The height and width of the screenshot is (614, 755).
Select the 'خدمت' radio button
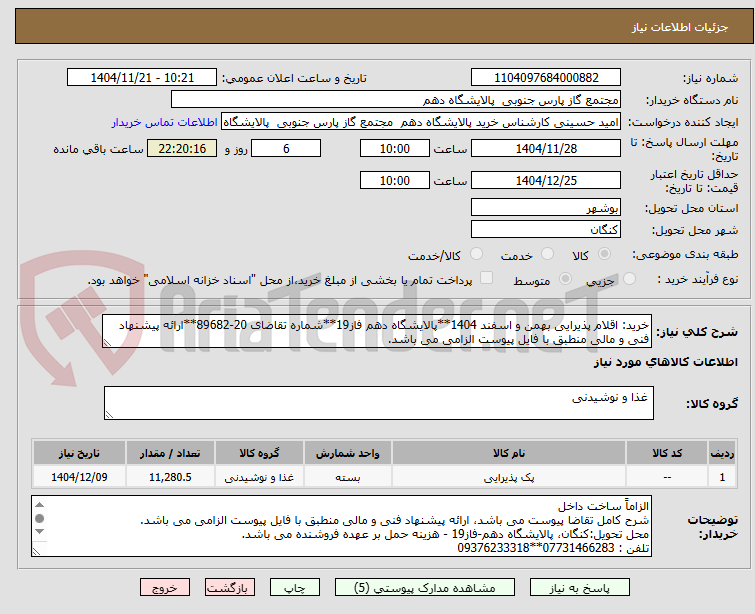pyautogui.click(x=547, y=253)
